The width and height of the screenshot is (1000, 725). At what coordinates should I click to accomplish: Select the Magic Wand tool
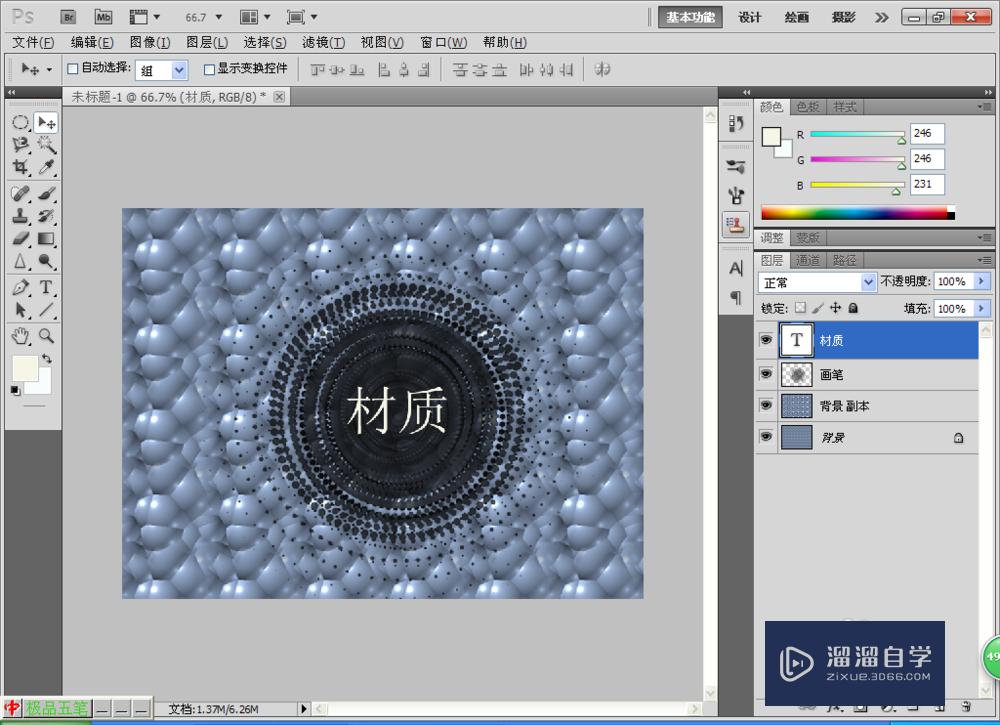click(46, 145)
